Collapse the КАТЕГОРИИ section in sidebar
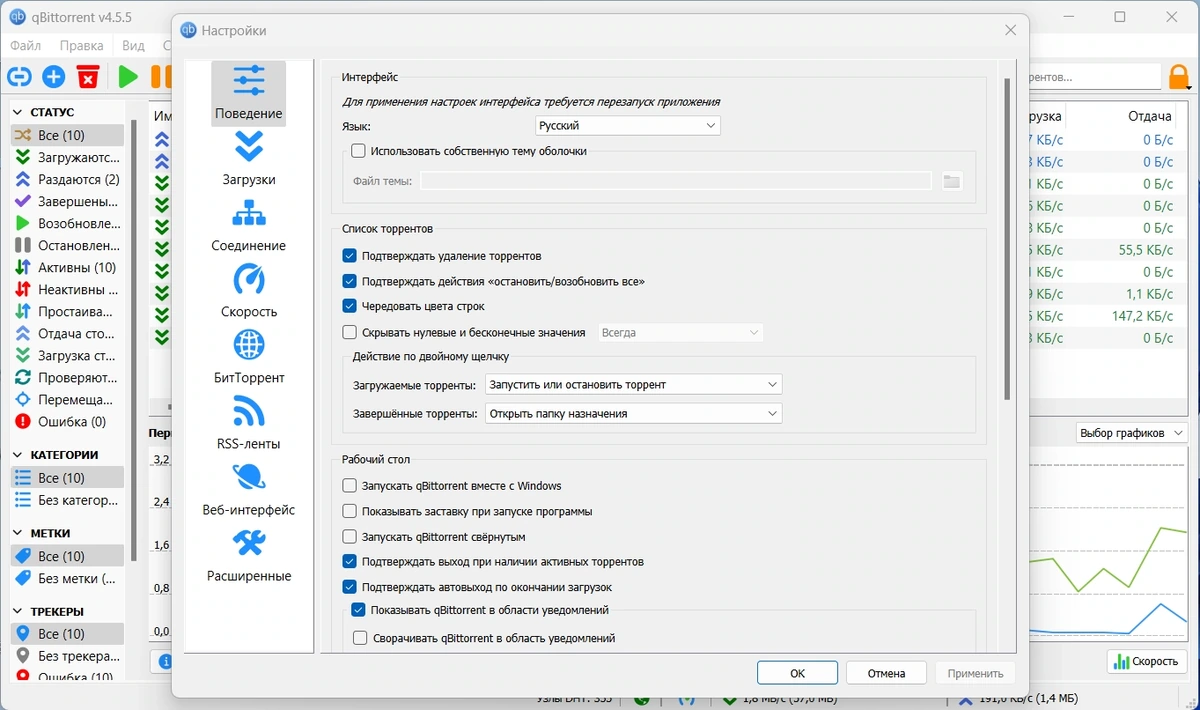Screen dimensions: 1200x710 pyautogui.click(x=19, y=455)
